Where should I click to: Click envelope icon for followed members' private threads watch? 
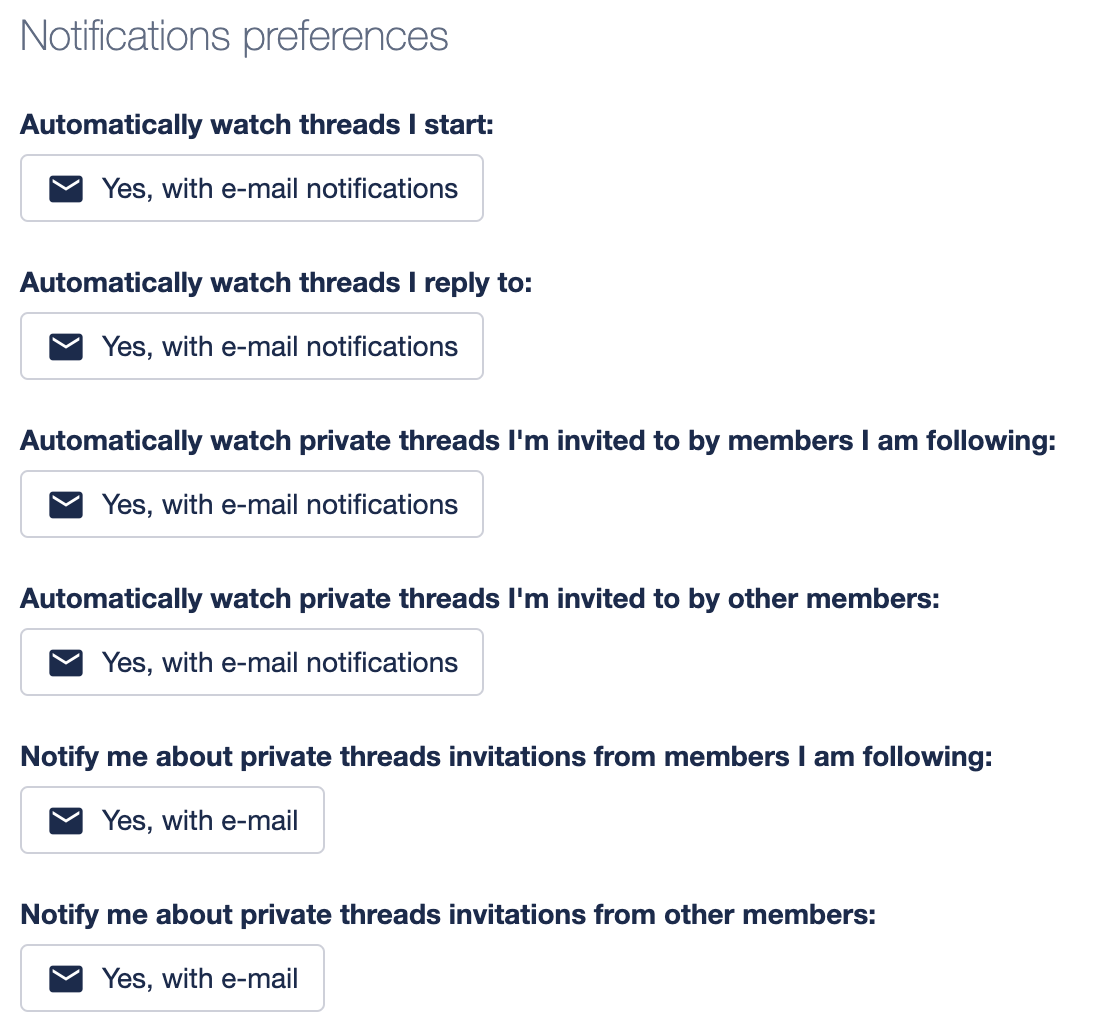coord(66,505)
